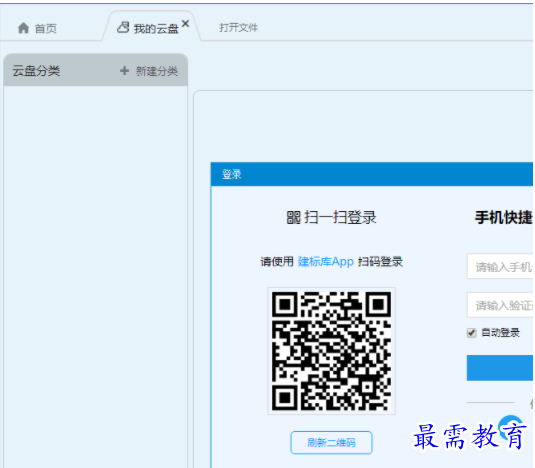Click the 登录 dialog title

tap(232, 174)
